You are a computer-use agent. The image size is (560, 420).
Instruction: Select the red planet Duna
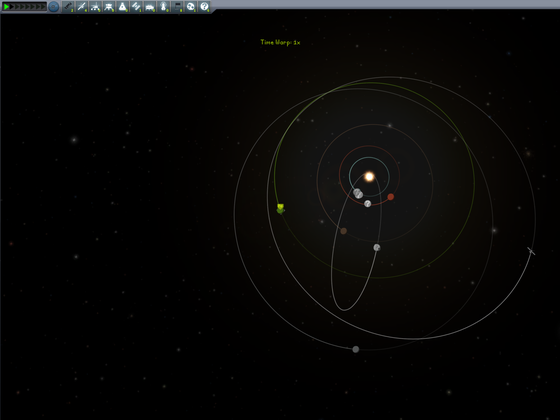coord(391,197)
